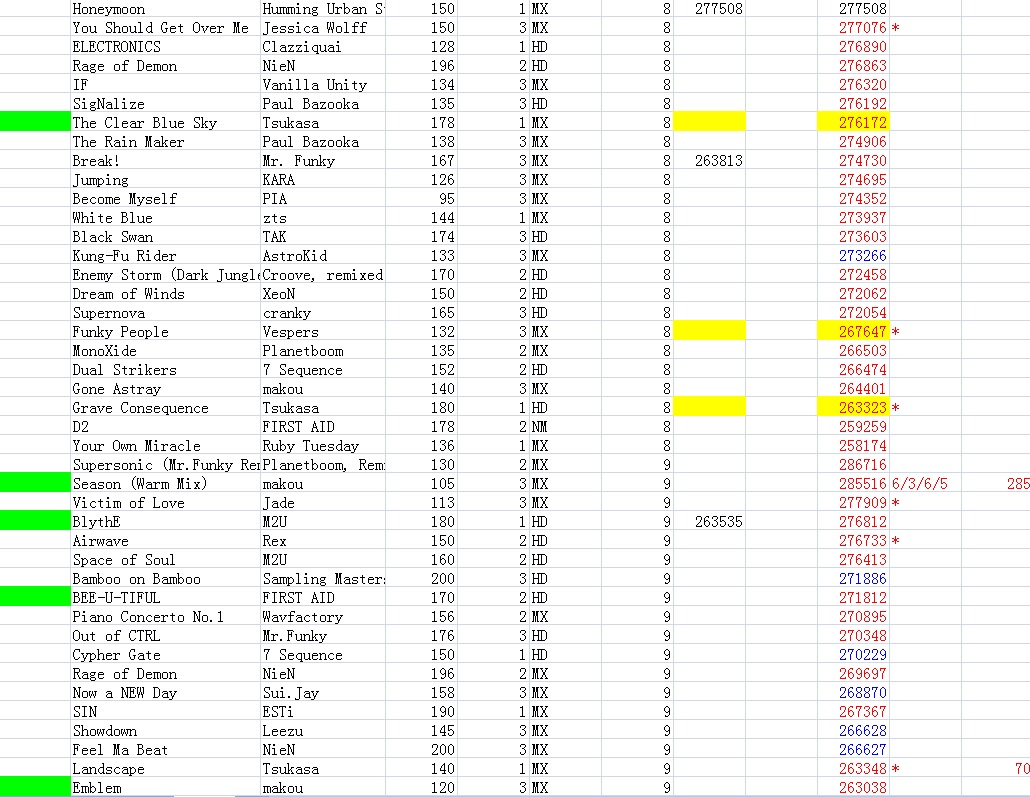Screen dimensions: 1030x797
Task: Click the empty yellow cell in The Clear Blue Sky row
Action: [709, 122]
